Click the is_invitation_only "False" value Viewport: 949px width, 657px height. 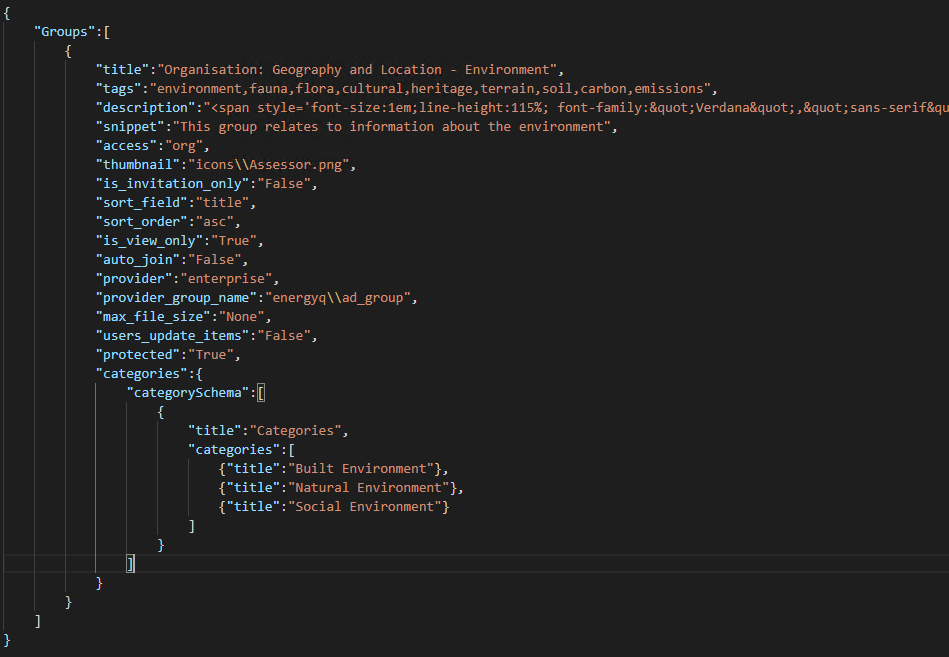tap(284, 184)
